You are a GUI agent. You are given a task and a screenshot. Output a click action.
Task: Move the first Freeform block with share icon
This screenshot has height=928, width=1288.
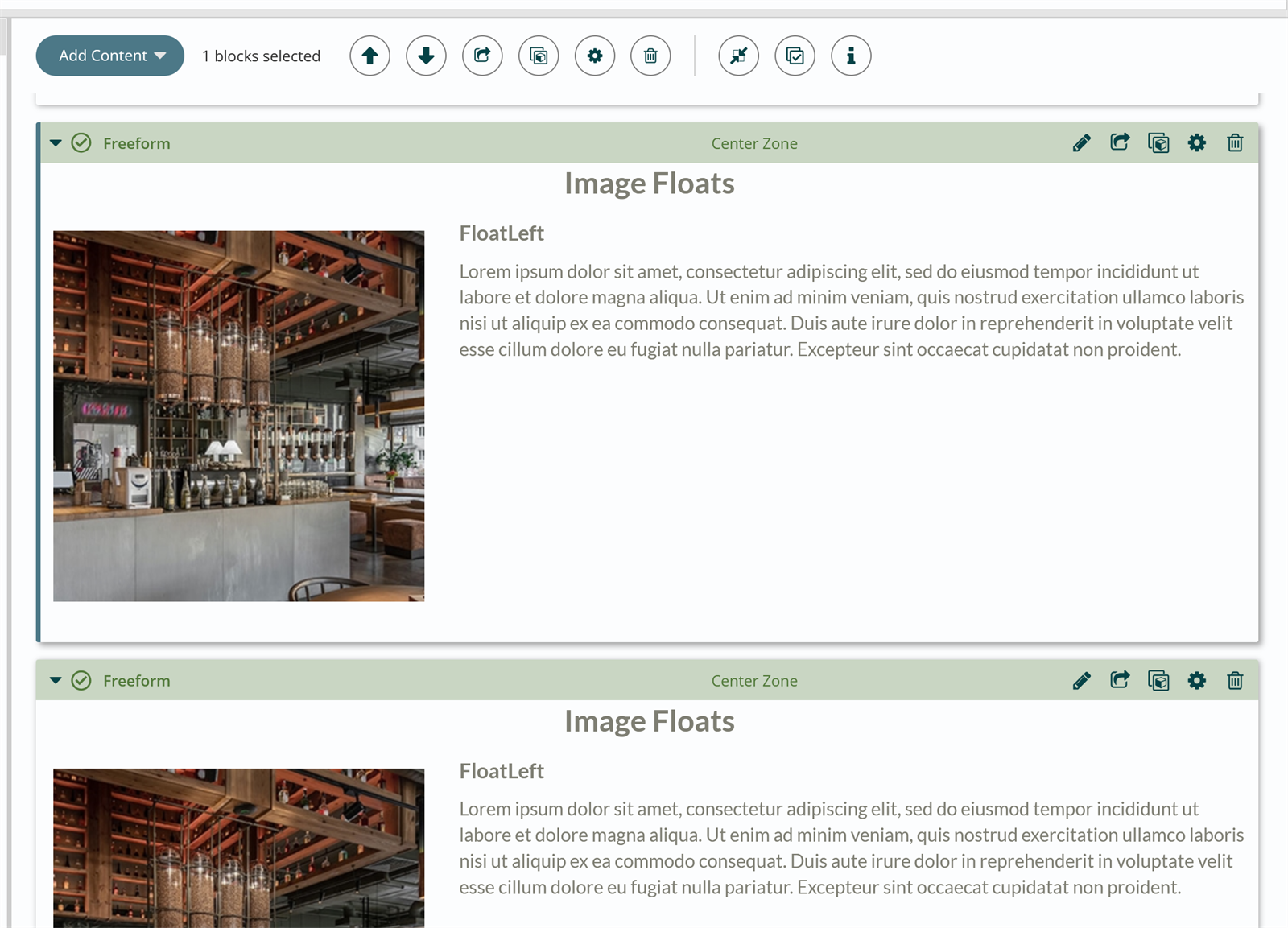coord(1120,142)
